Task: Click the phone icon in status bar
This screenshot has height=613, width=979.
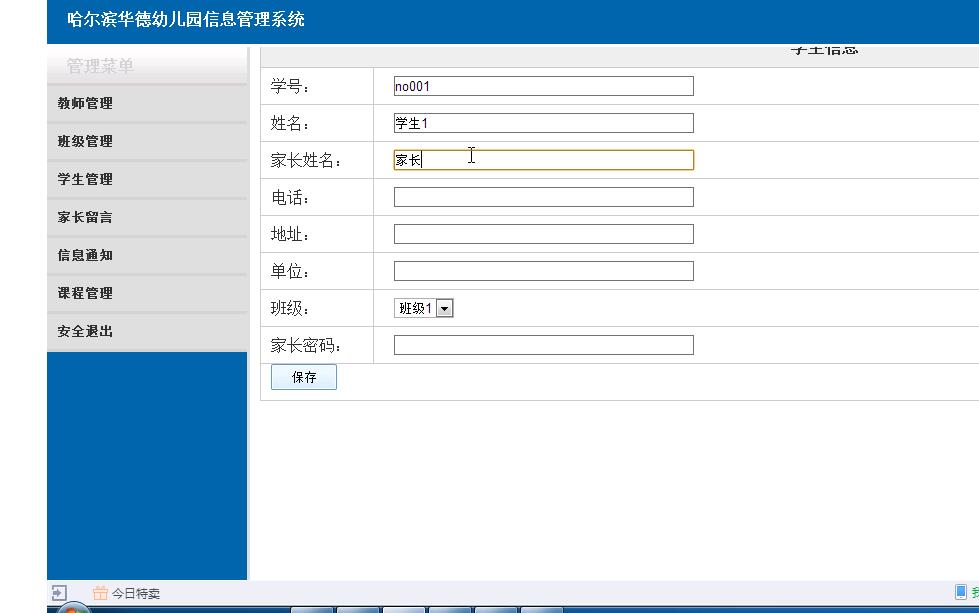Action: 961,592
